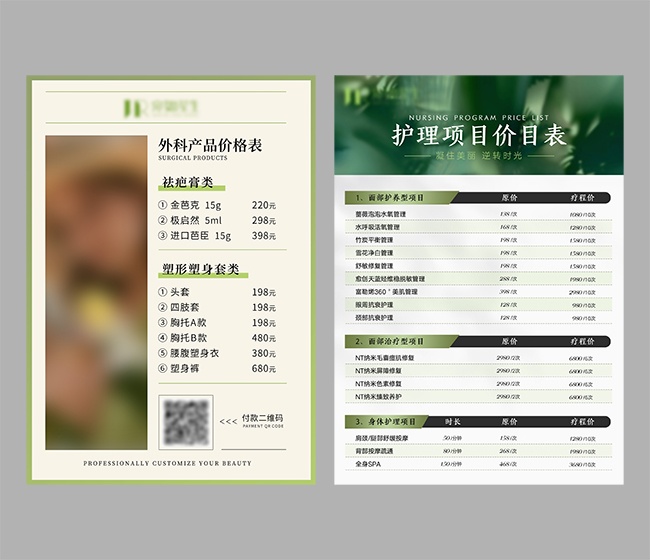This screenshot has height=560, width=650.
Task: Click the 680元 price for 塑身裤
Action: pyautogui.click(x=264, y=369)
